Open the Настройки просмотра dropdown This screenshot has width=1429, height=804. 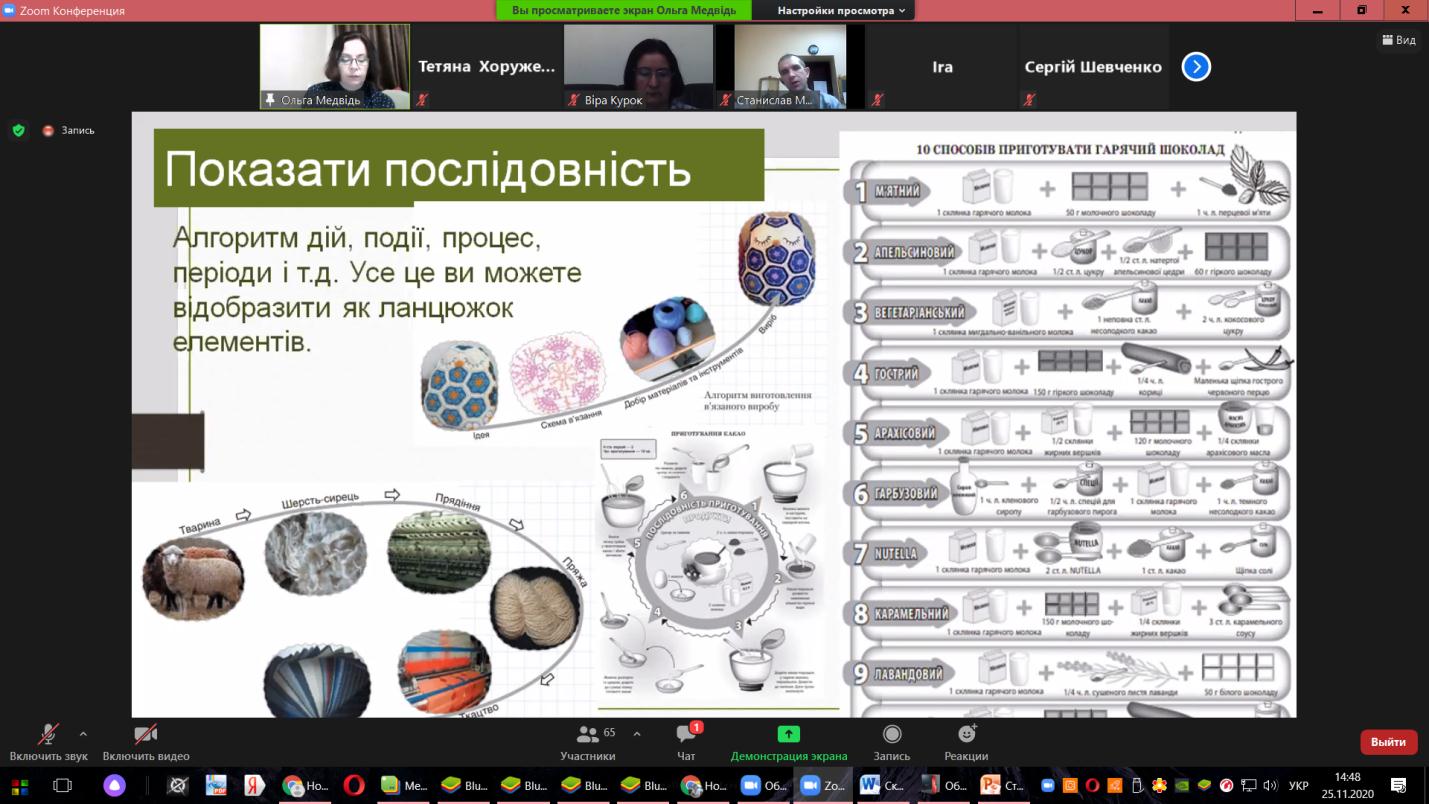coord(842,10)
